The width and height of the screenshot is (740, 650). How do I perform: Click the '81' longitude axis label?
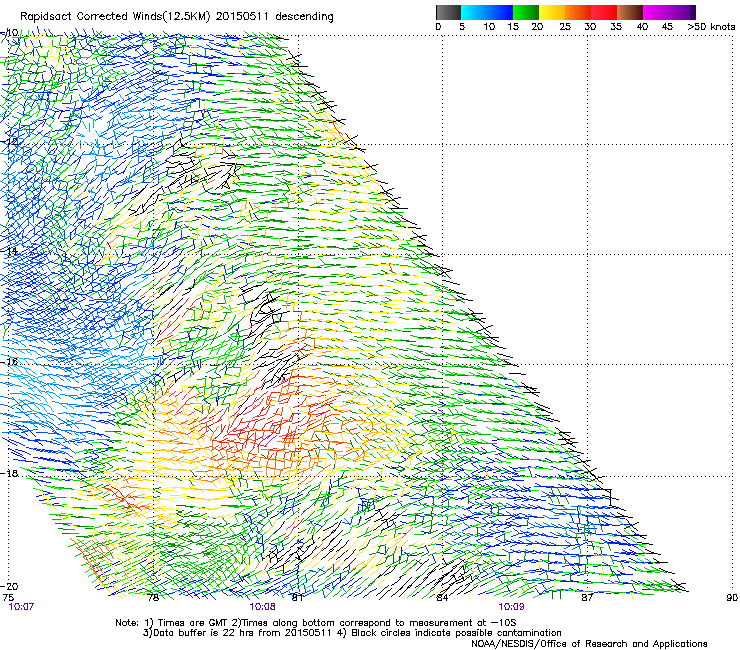(x=297, y=598)
